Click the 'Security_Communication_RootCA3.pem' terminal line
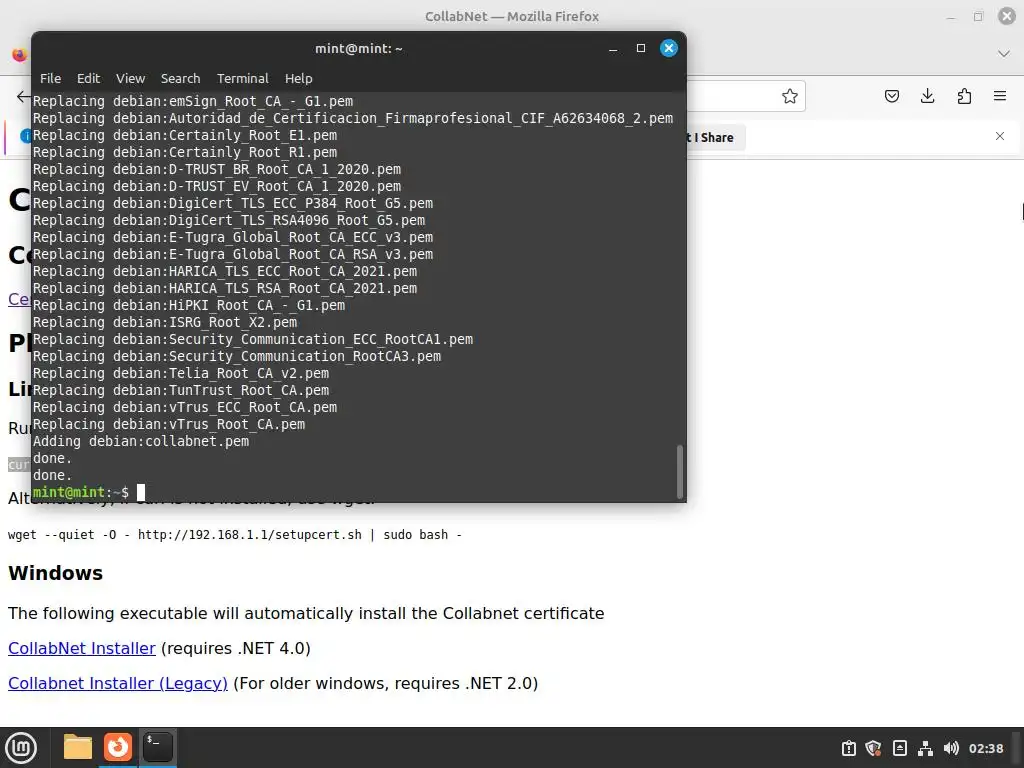Image resolution: width=1024 pixels, height=768 pixels. point(236,357)
